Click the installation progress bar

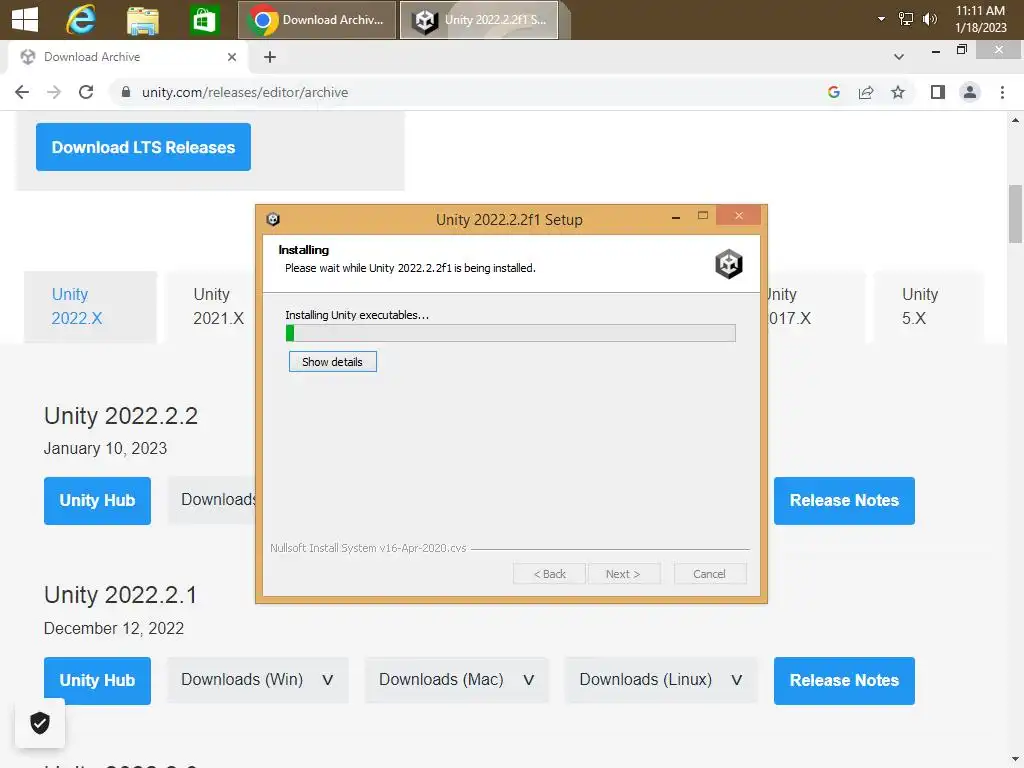click(511, 333)
